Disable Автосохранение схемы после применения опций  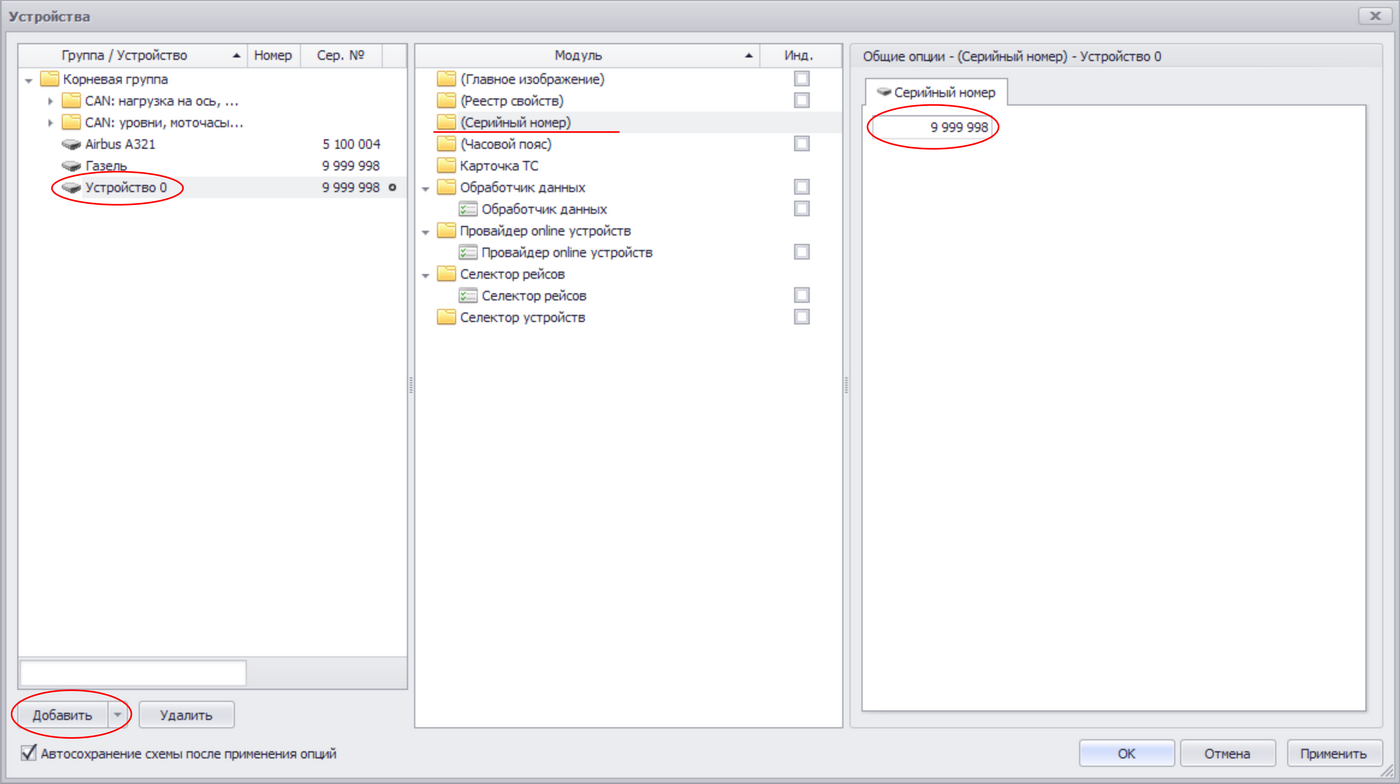[29, 753]
